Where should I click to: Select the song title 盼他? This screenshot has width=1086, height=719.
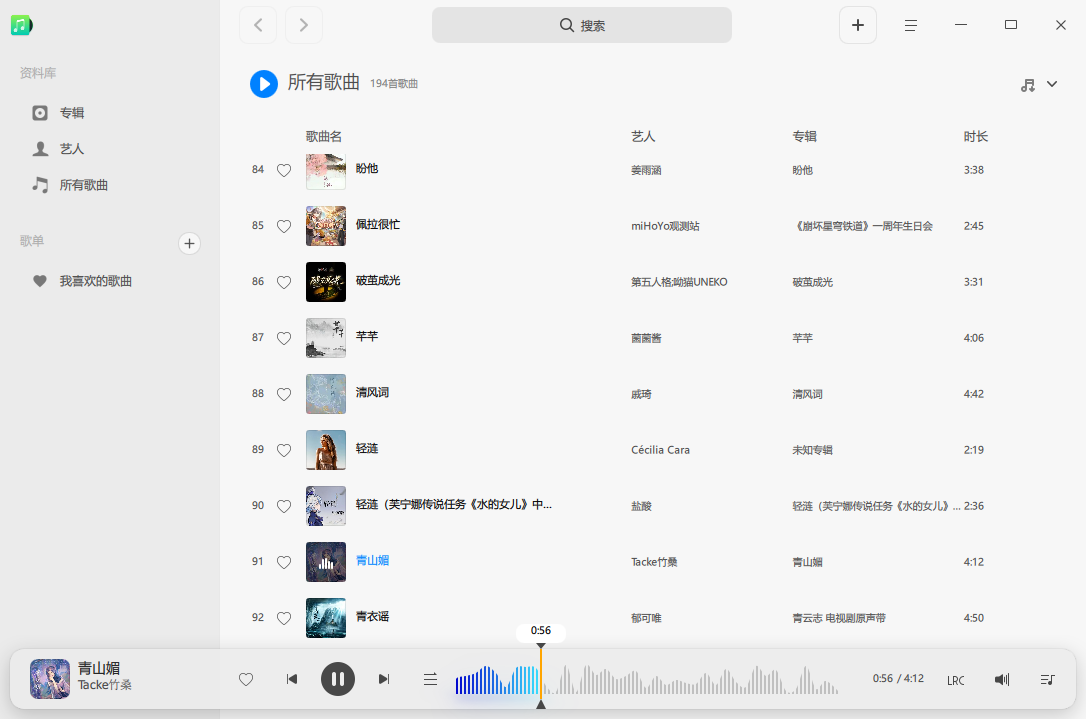pyautogui.click(x=366, y=168)
